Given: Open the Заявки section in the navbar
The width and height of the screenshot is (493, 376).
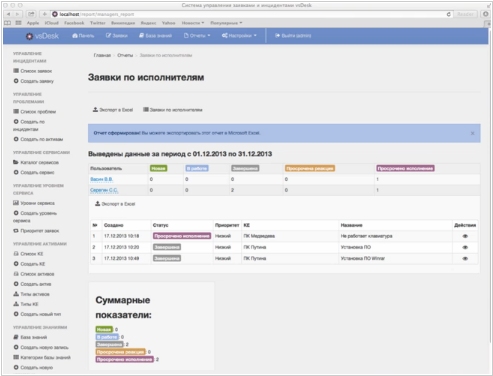Looking at the screenshot, I should coord(117,36).
